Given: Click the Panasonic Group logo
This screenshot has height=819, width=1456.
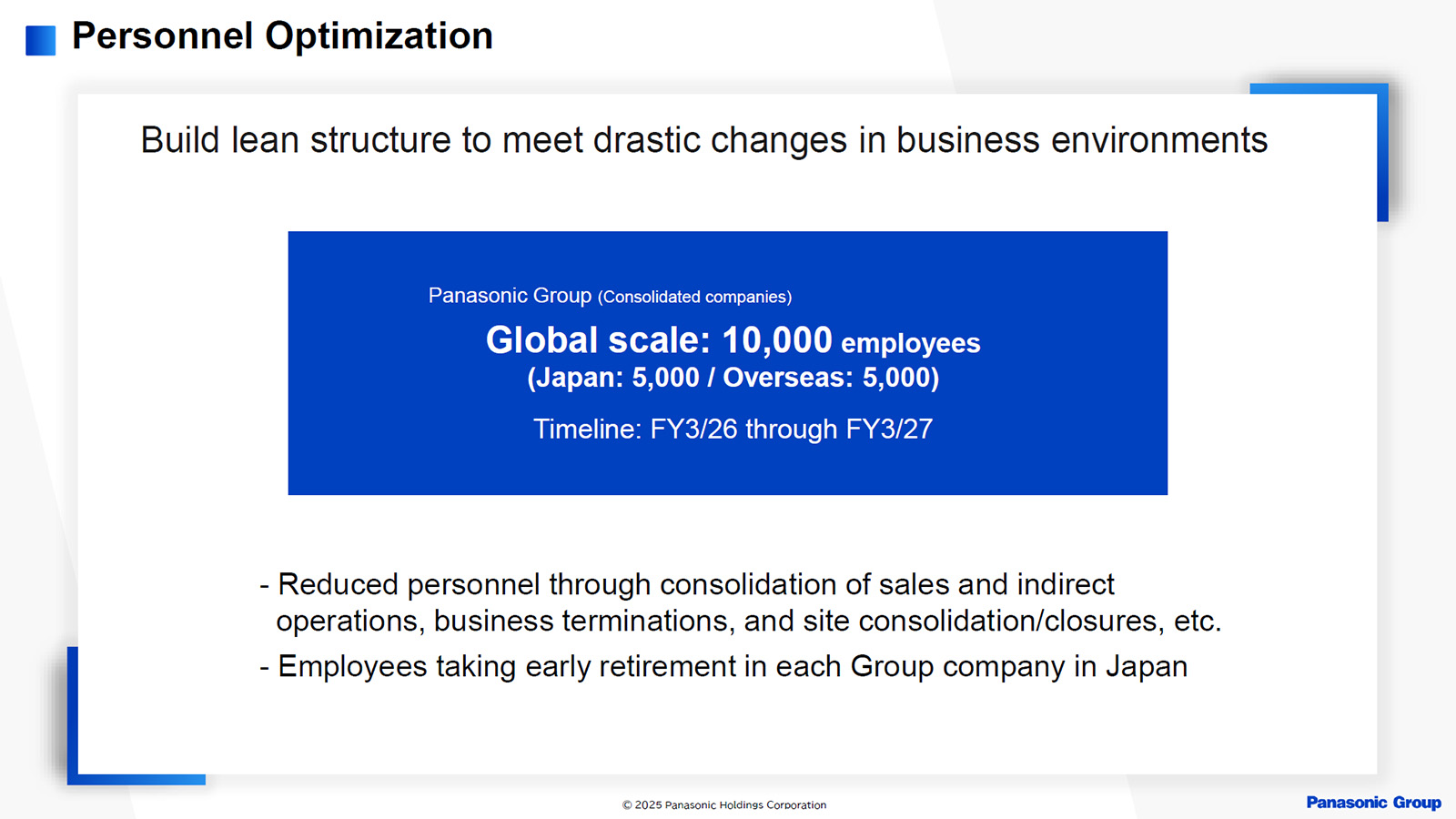Looking at the screenshot, I should click(x=1373, y=802).
